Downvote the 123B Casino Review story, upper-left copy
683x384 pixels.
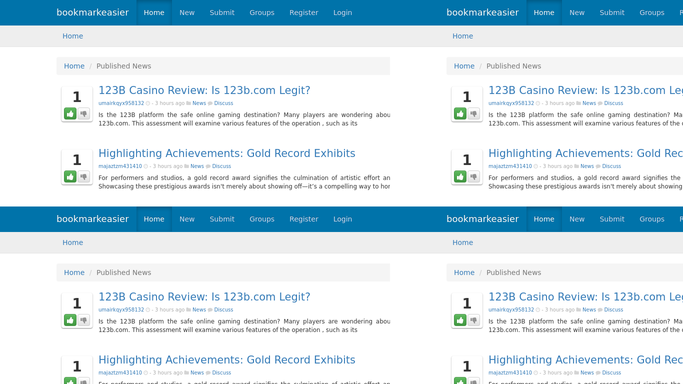click(x=84, y=114)
